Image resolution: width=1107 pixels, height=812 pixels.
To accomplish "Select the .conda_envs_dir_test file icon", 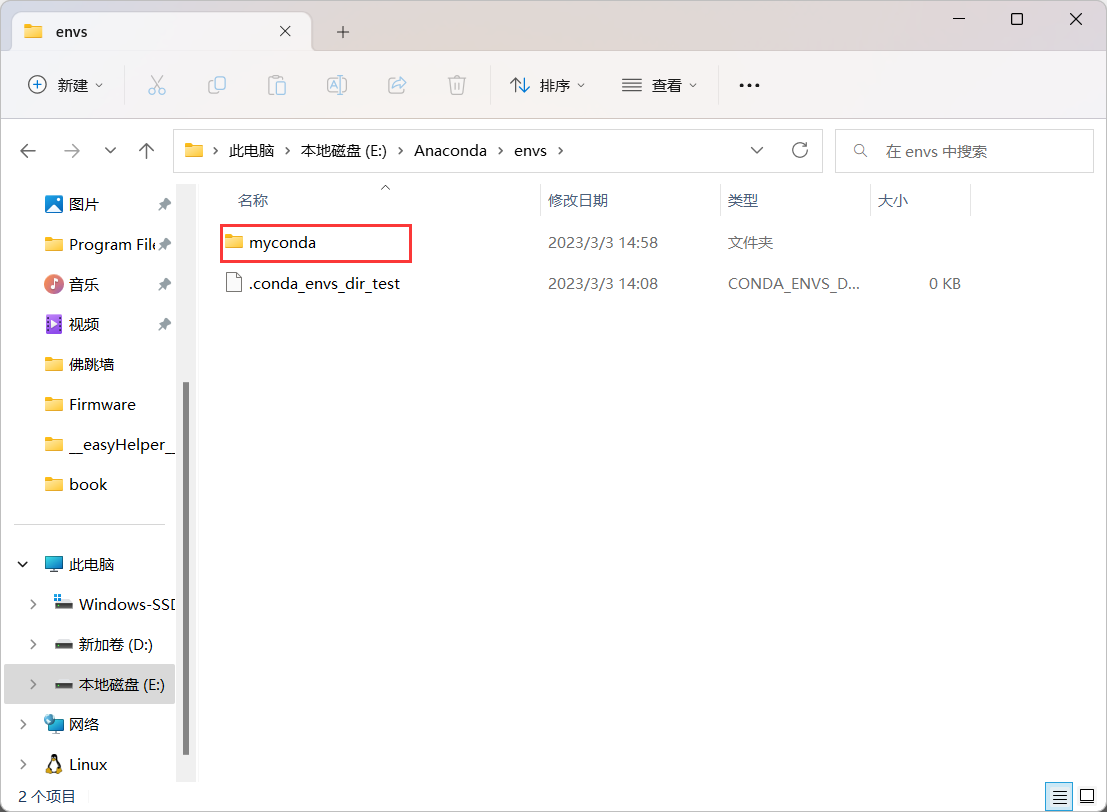I will [x=234, y=282].
